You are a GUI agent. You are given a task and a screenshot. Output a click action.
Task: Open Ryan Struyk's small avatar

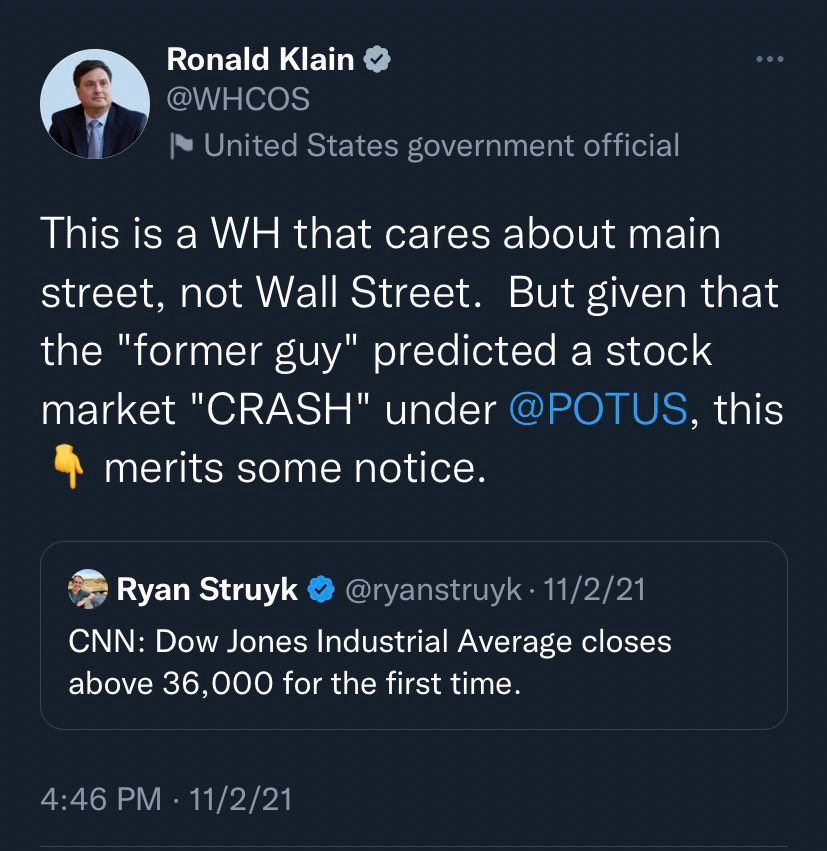[88, 589]
